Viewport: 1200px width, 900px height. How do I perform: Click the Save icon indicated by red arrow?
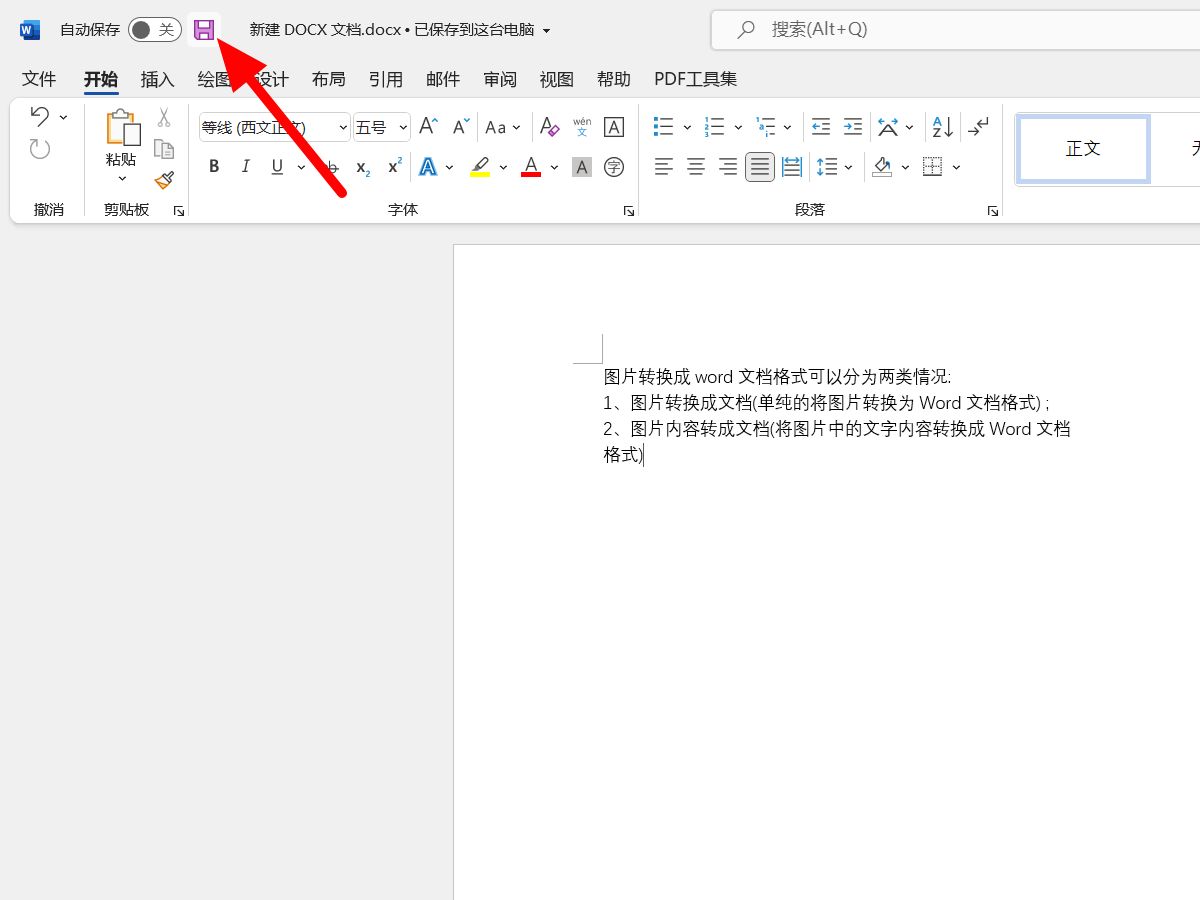[x=205, y=29]
